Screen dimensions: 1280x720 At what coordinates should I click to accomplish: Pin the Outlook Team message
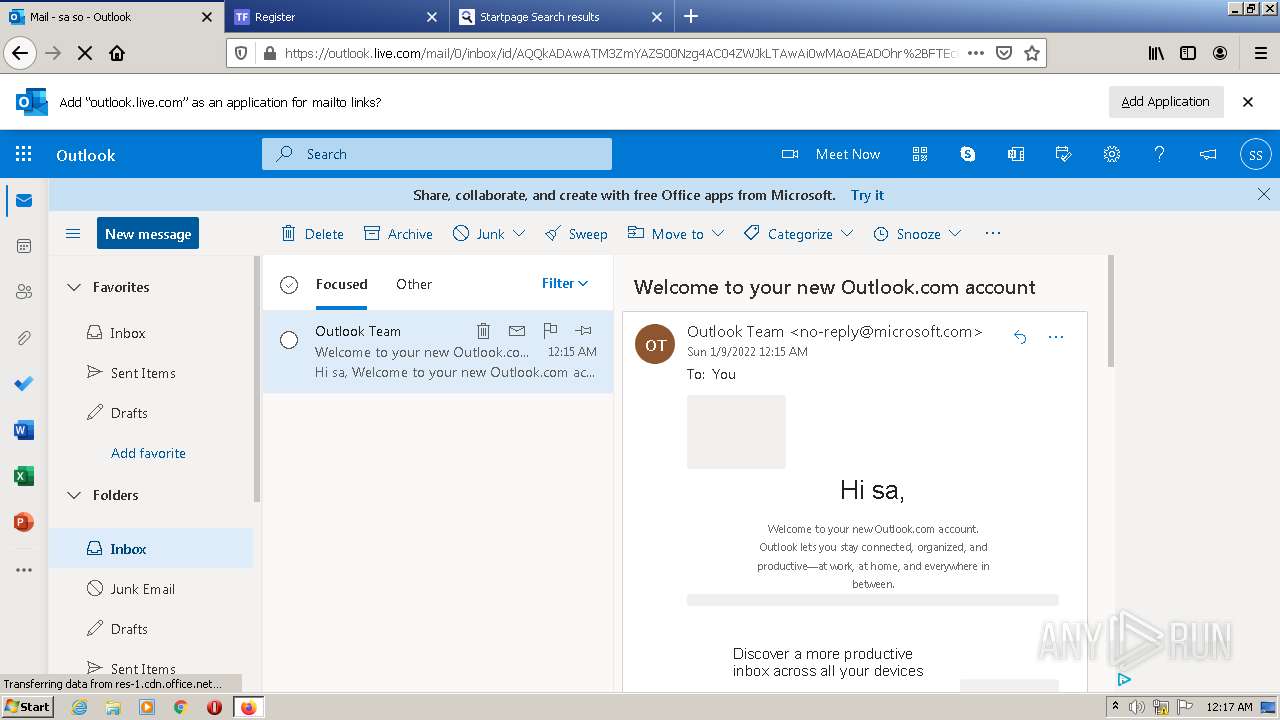pyautogui.click(x=583, y=330)
